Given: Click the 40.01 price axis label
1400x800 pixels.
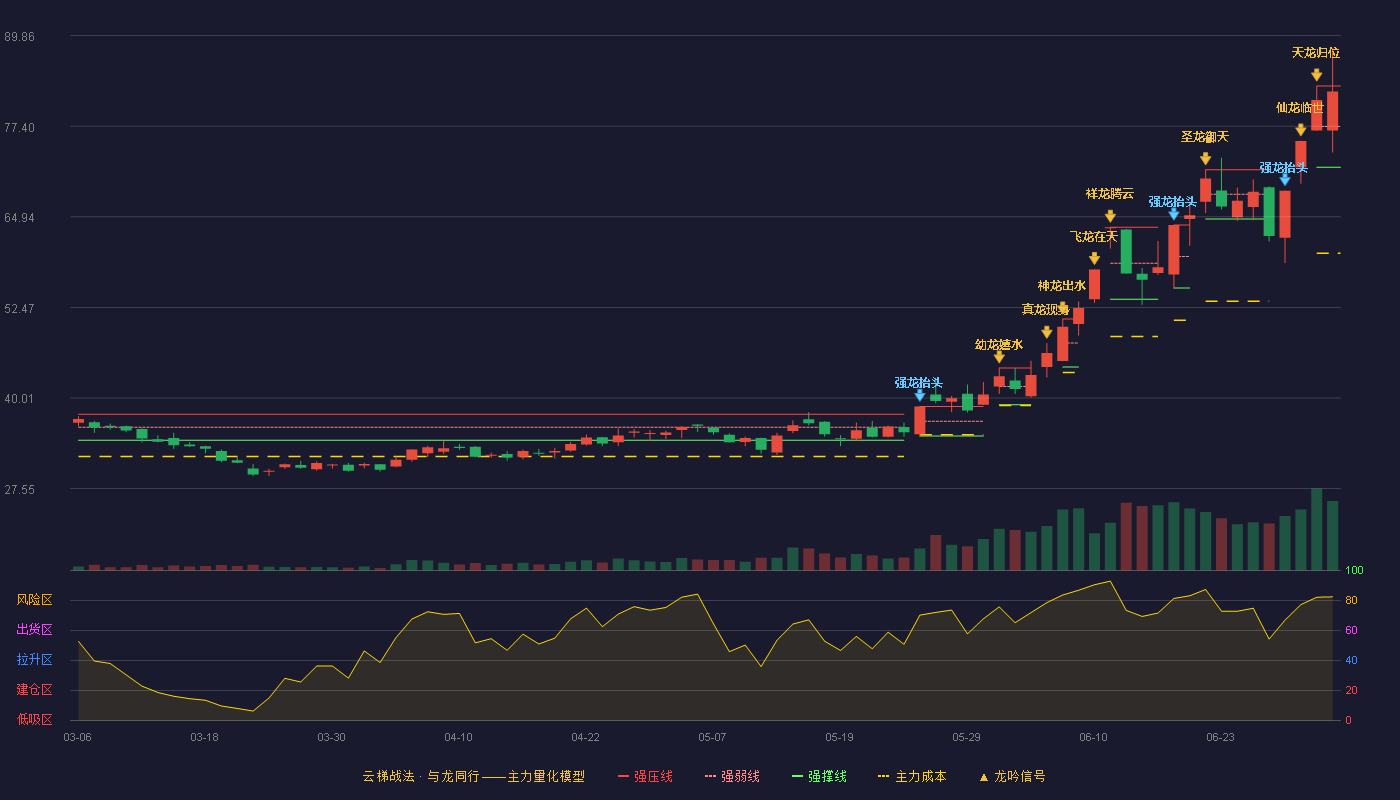Looking at the screenshot, I should click(x=19, y=398).
